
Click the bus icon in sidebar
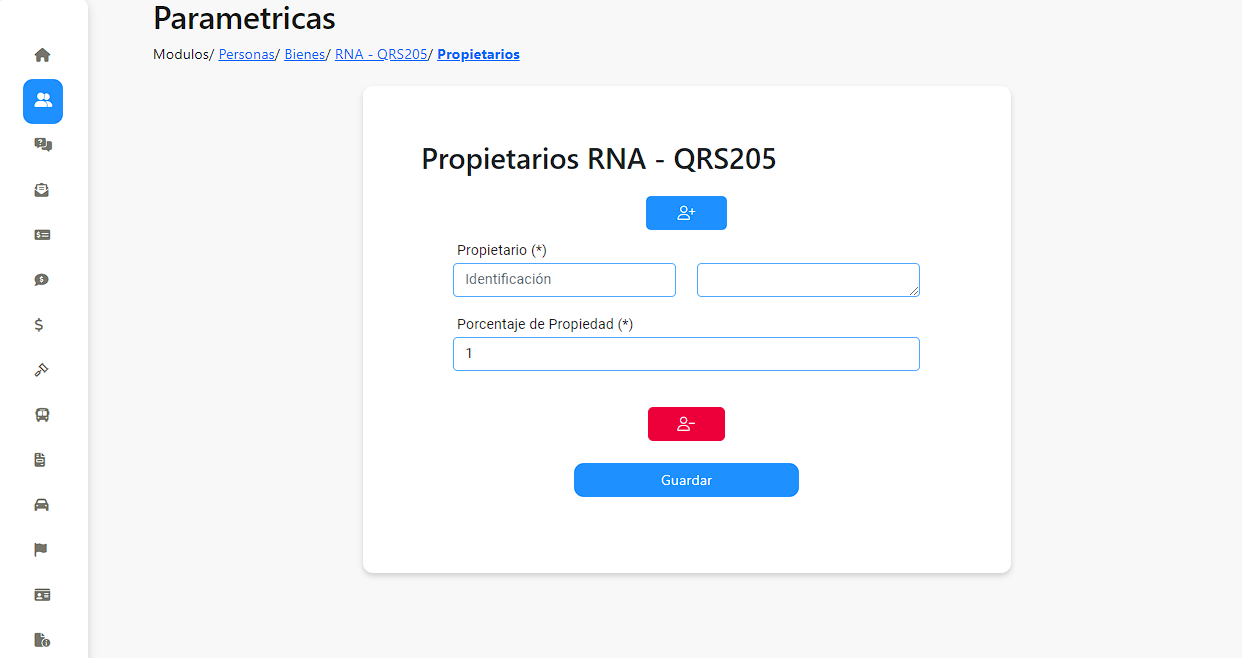[x=42, y=415]
